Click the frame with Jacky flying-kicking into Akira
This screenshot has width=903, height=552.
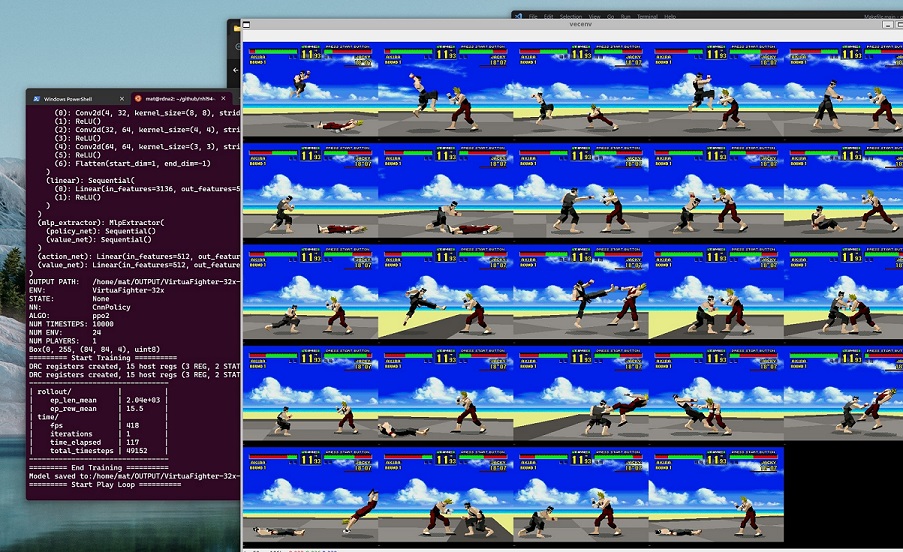581,394
